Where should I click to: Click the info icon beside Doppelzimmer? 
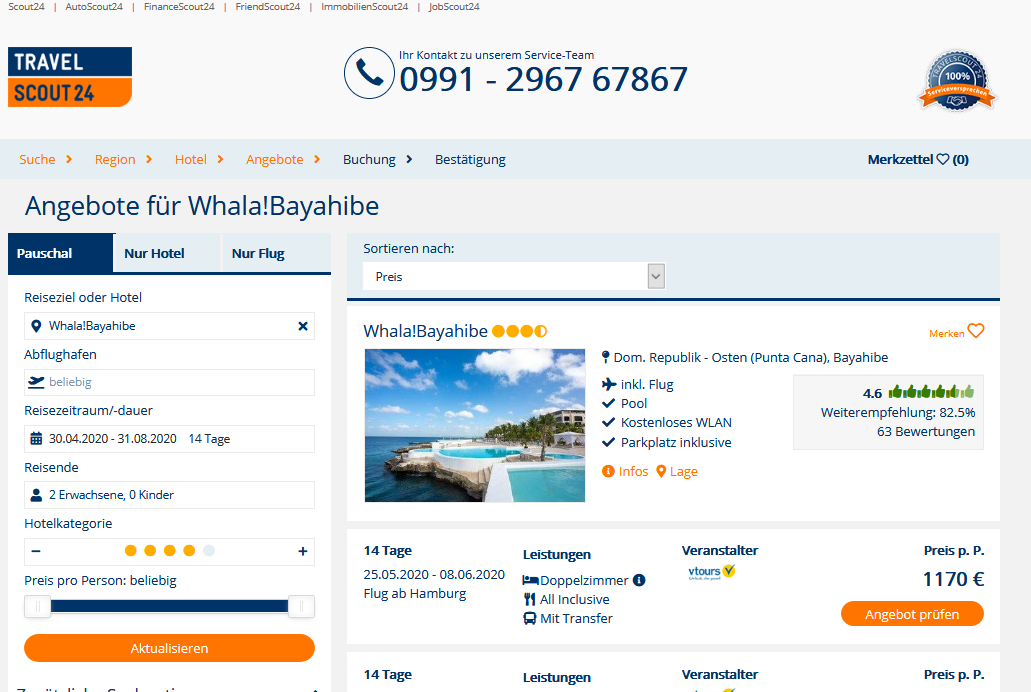point(639,580)
